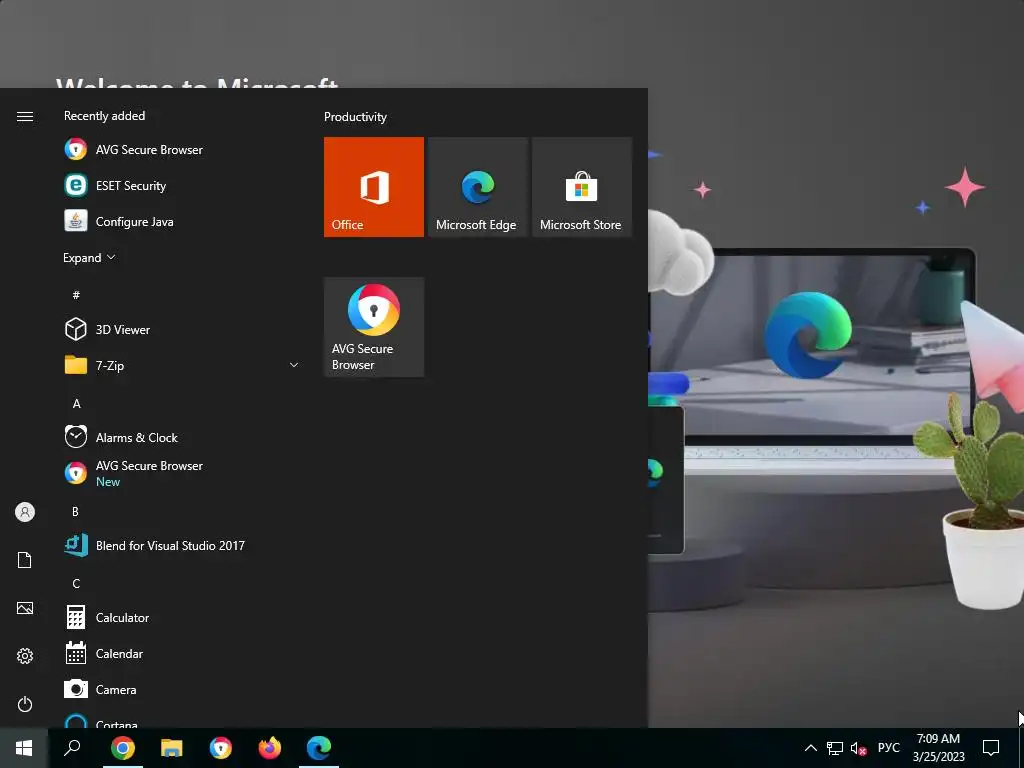Open Documents from the Start sidebar
The image size is (1024, 768).
coord(25,560)
